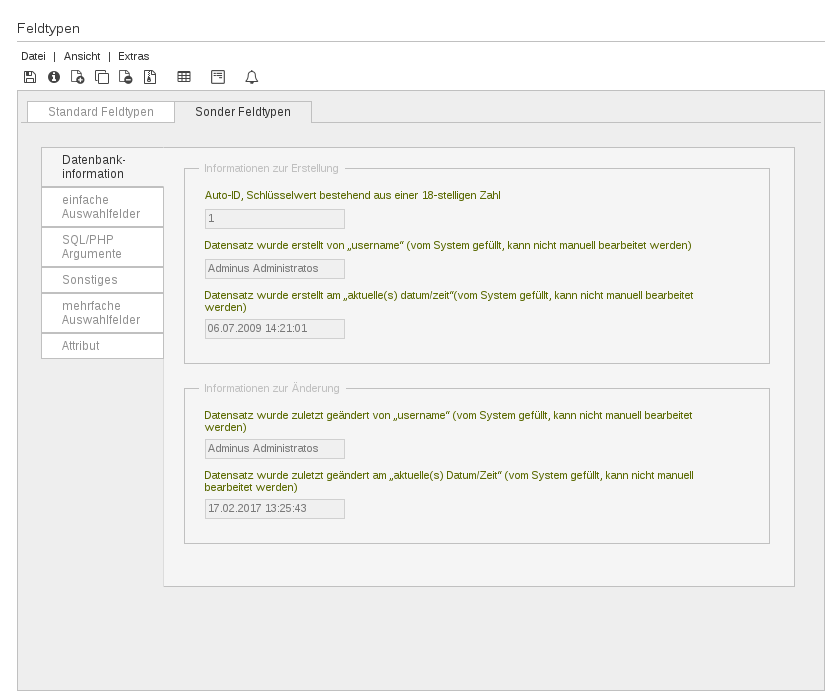Create new record with plus-document icon
This screenshot has height=699, width=834.
(78, 77)
